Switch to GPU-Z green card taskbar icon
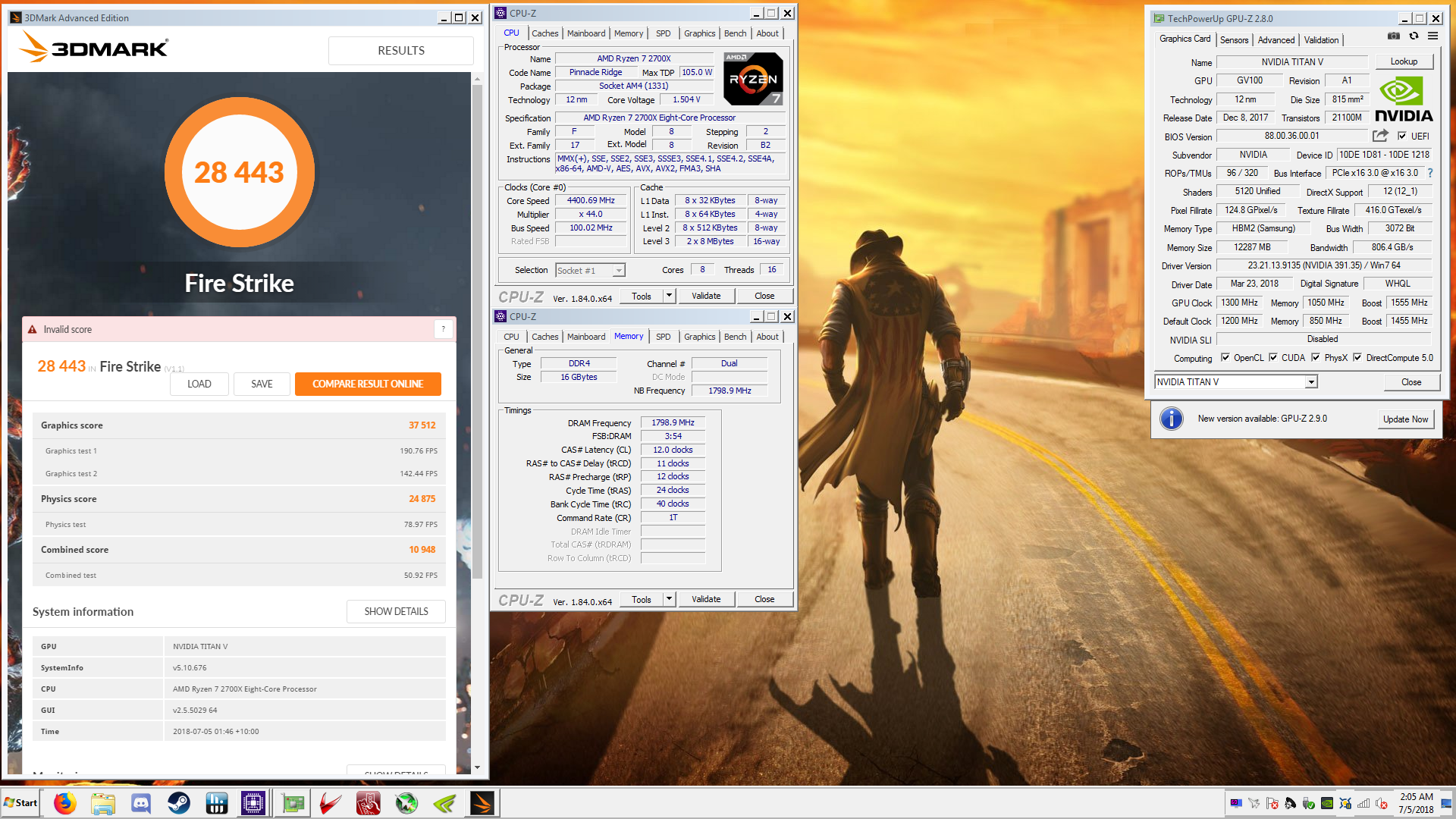1456x819 pixels. 293,803
